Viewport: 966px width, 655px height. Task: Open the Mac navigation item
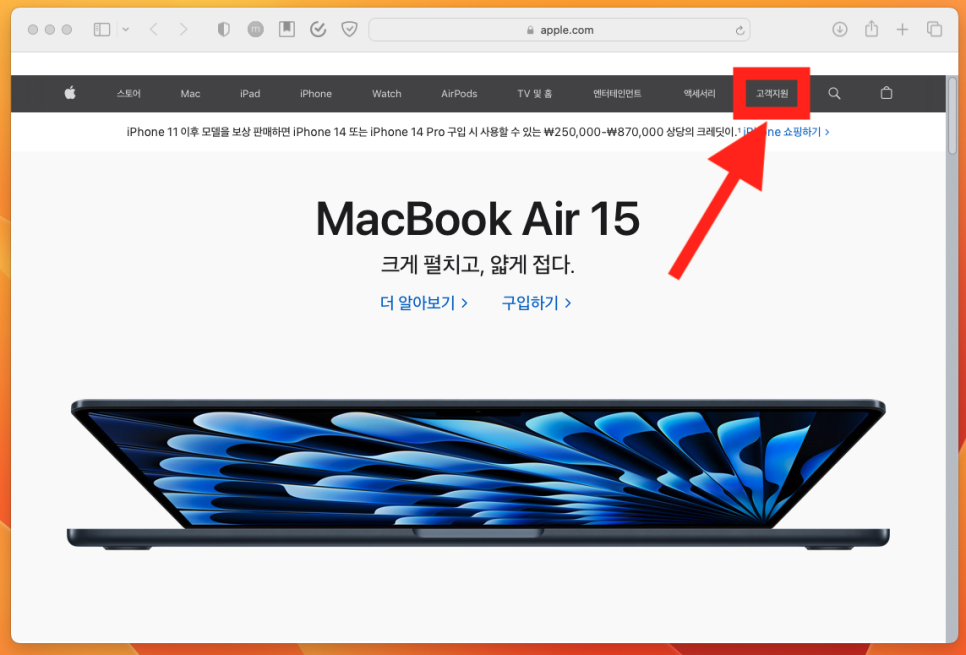tap(190, 94)
